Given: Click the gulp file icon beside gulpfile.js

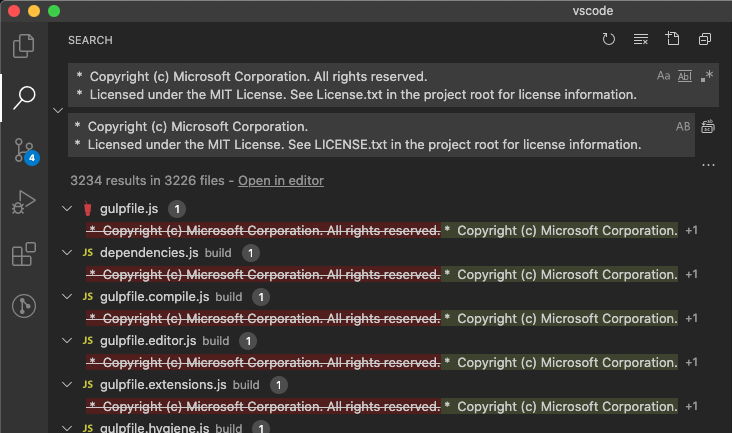Looking at the screenshot, I should point(87,209).
